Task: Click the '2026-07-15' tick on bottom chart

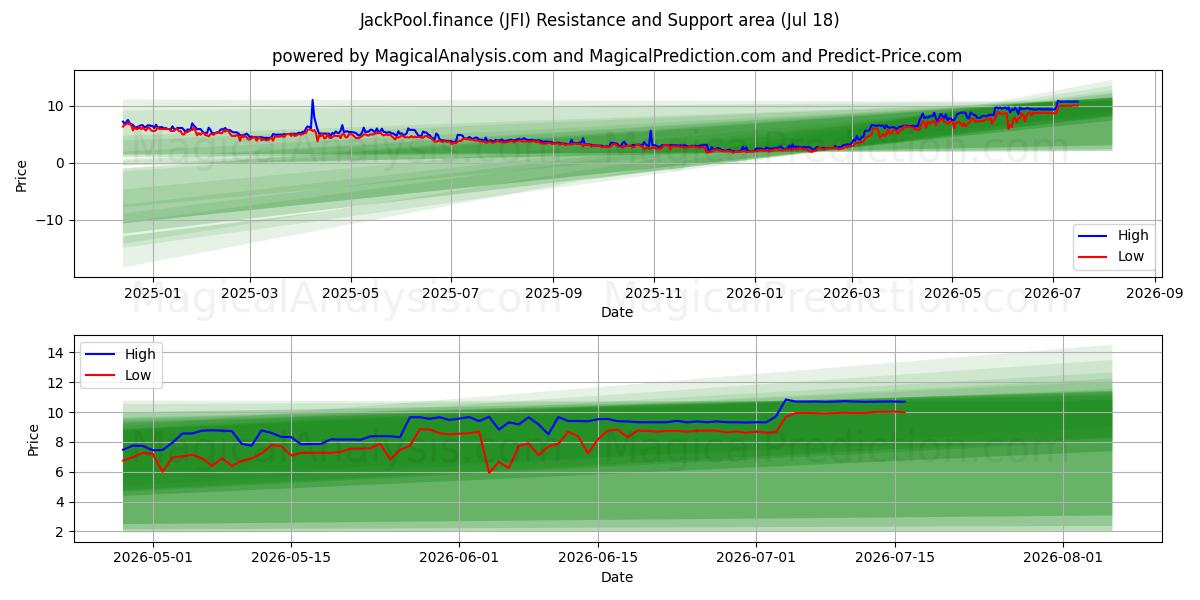Action: [896, 558]
